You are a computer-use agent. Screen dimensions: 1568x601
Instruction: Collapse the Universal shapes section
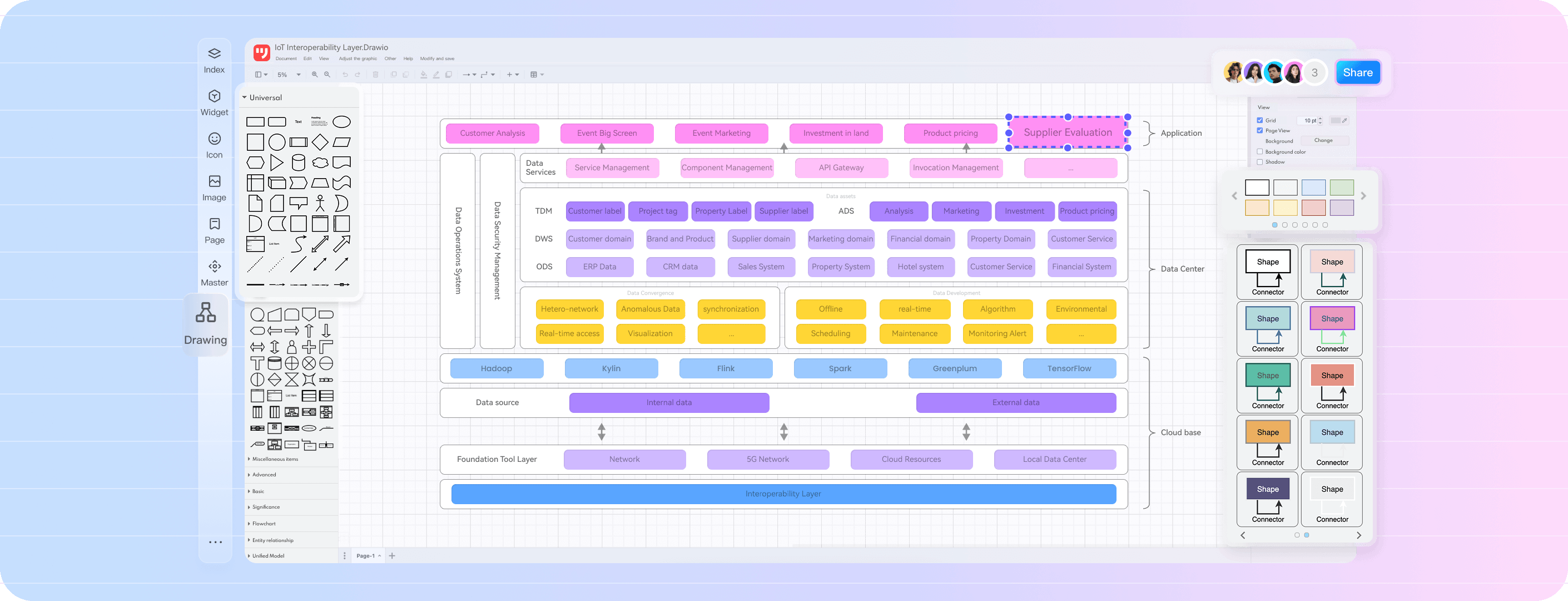click(x=245, y=97)
